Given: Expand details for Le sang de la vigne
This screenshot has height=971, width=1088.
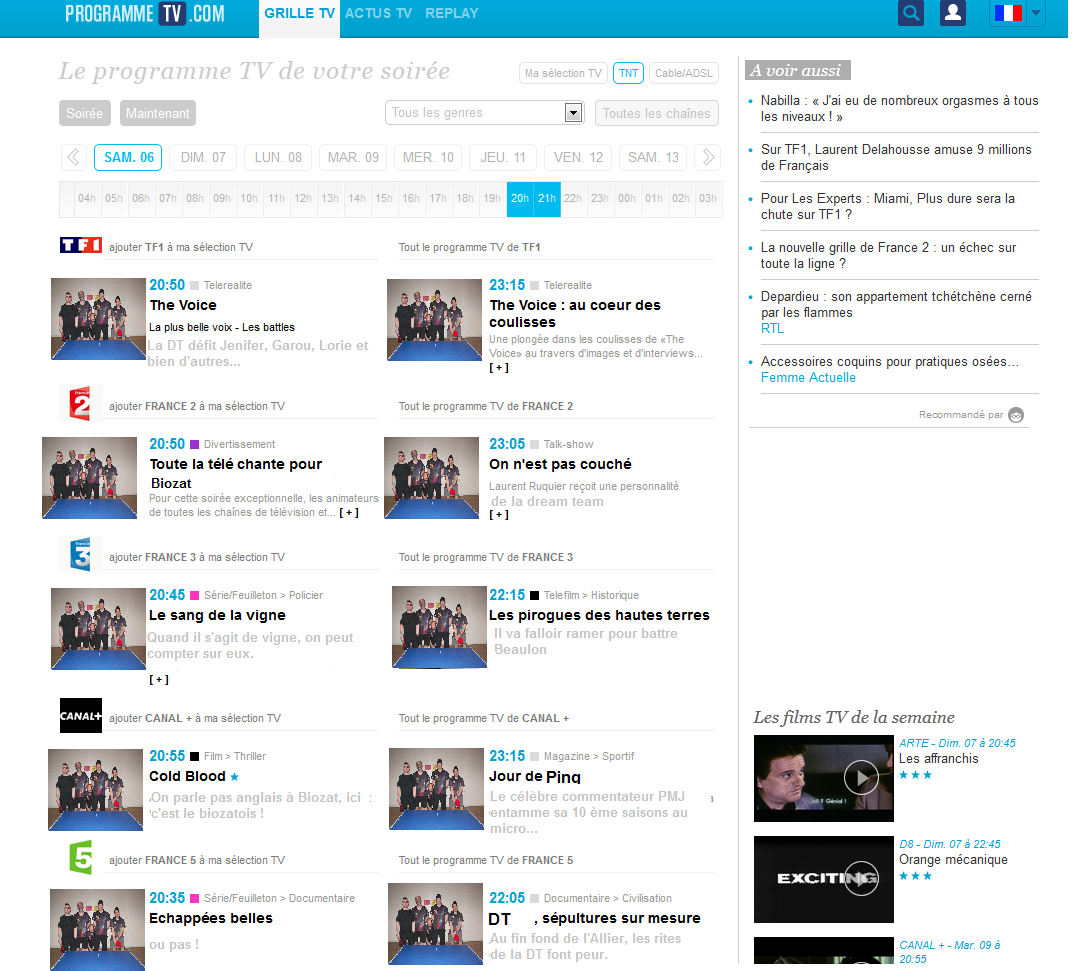Looking at the screenshot, I should [158, 680].
